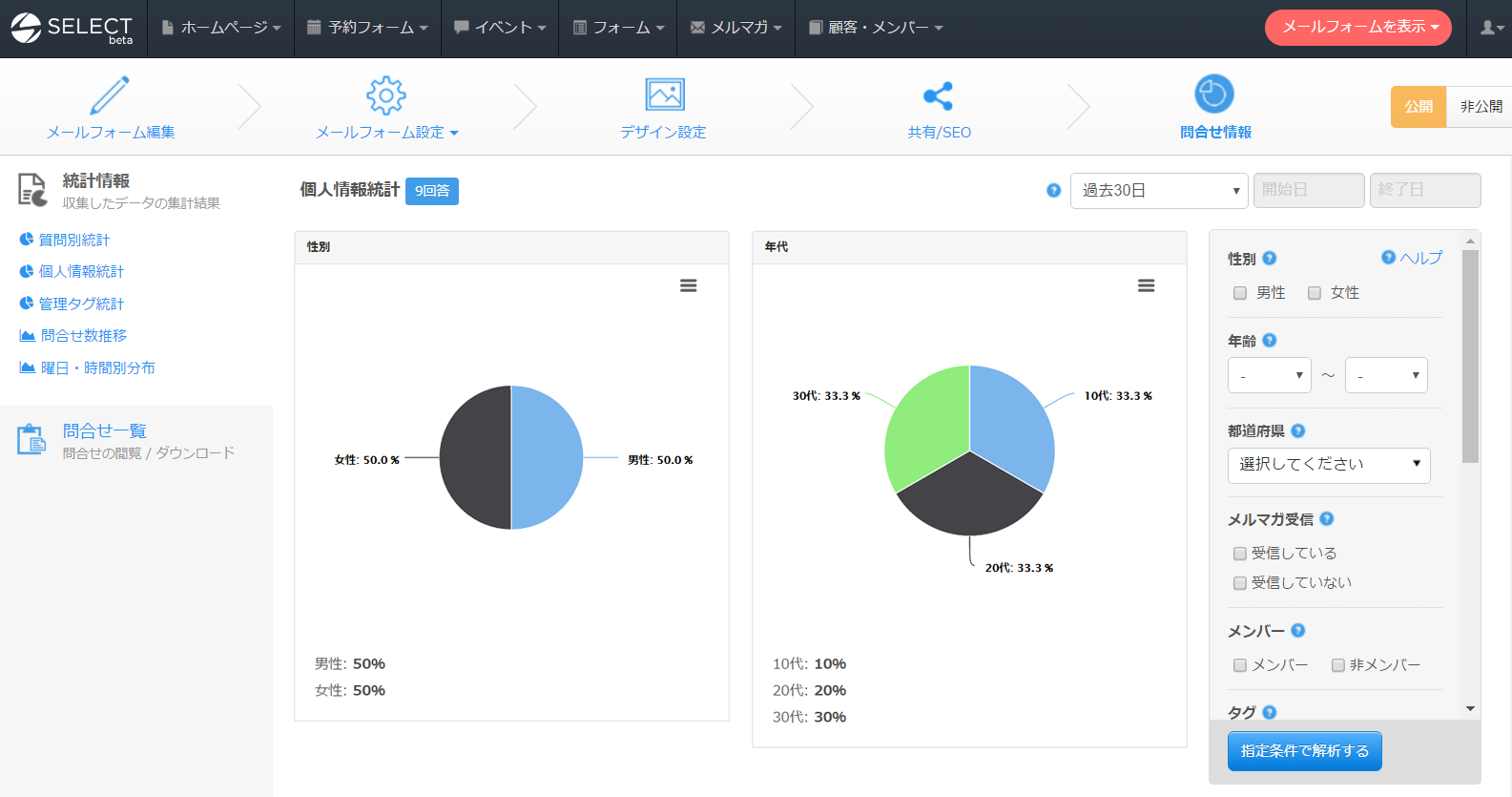Click the user account icon in top bar
Screen dimensions: 1512x797
[1490, 28]
